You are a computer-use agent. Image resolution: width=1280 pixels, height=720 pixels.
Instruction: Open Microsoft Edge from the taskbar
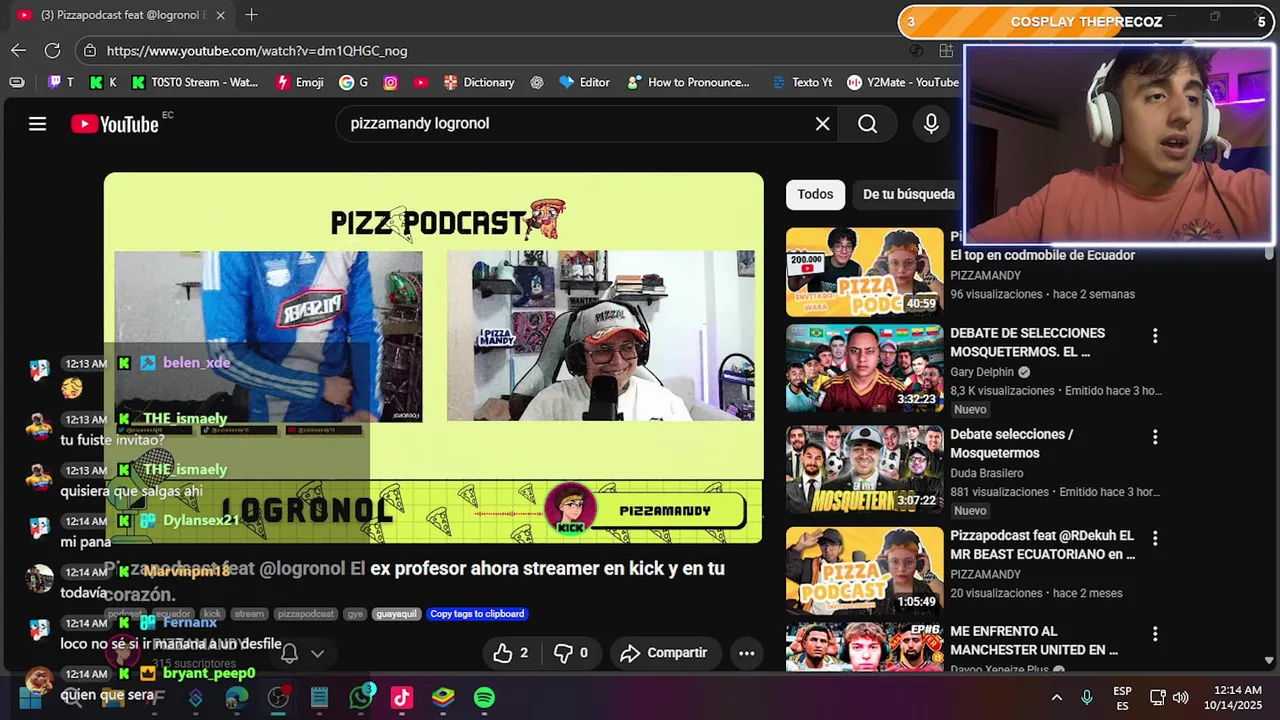point(236,697)
